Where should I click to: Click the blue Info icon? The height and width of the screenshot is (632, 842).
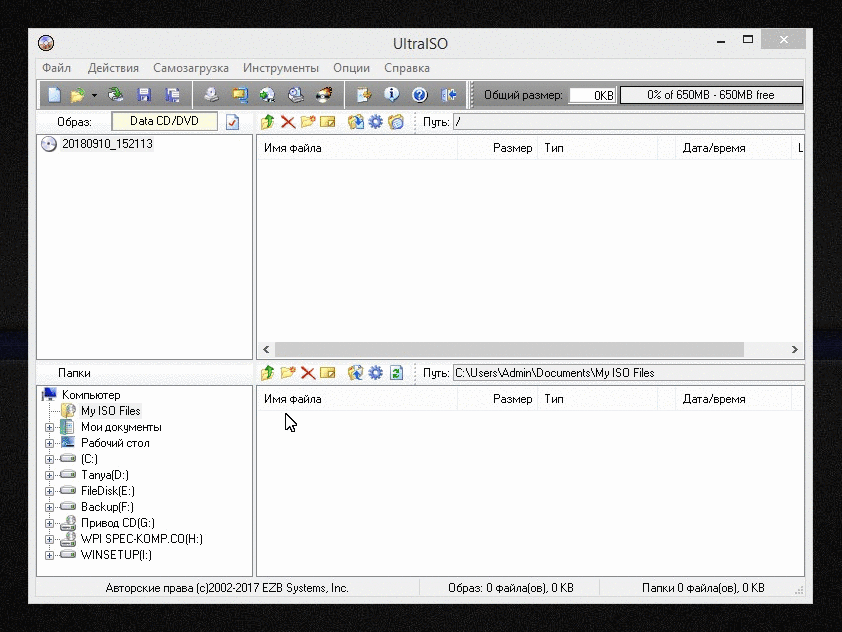(x=391, y=95)
